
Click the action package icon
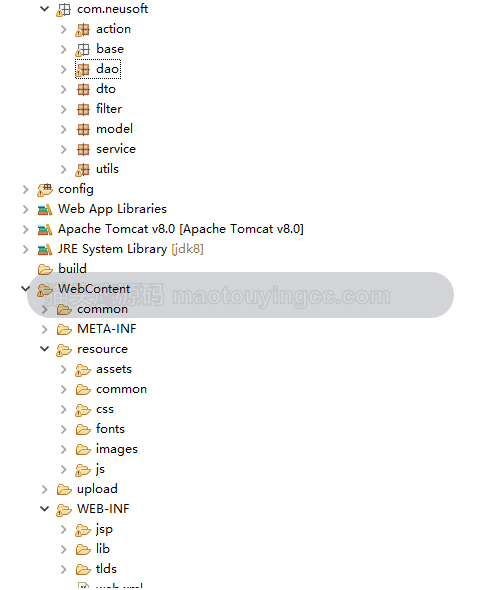tap(83, 30)
